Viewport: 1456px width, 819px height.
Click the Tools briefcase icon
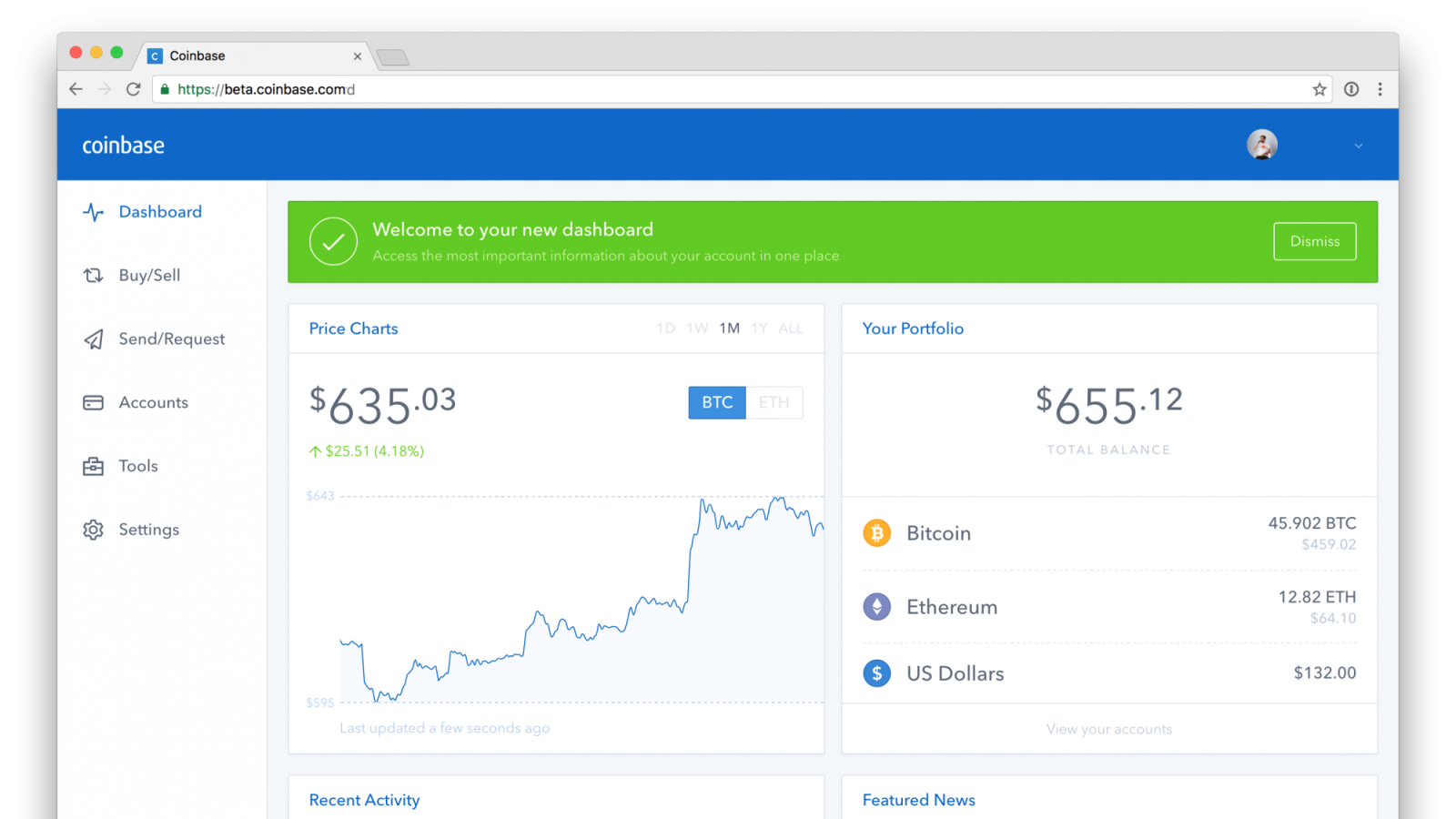tap(93, 466)
